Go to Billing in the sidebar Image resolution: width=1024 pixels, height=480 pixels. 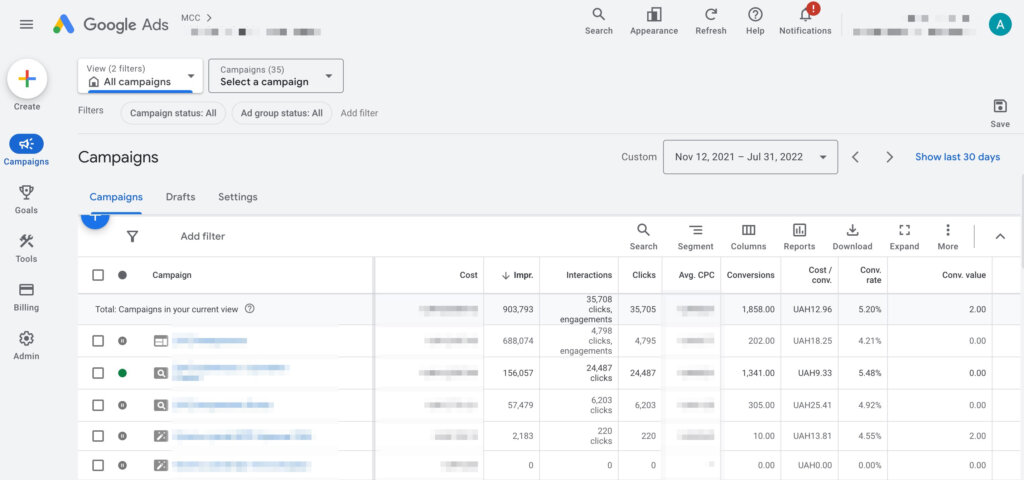(26, 296)
